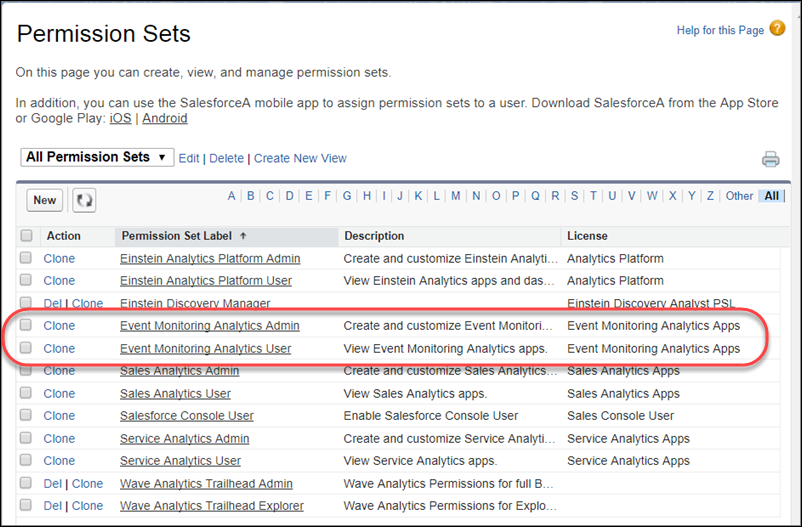Clone the Salesforce Console User set
This screenshot has width=802, height=527.
[x=59, y=415]
